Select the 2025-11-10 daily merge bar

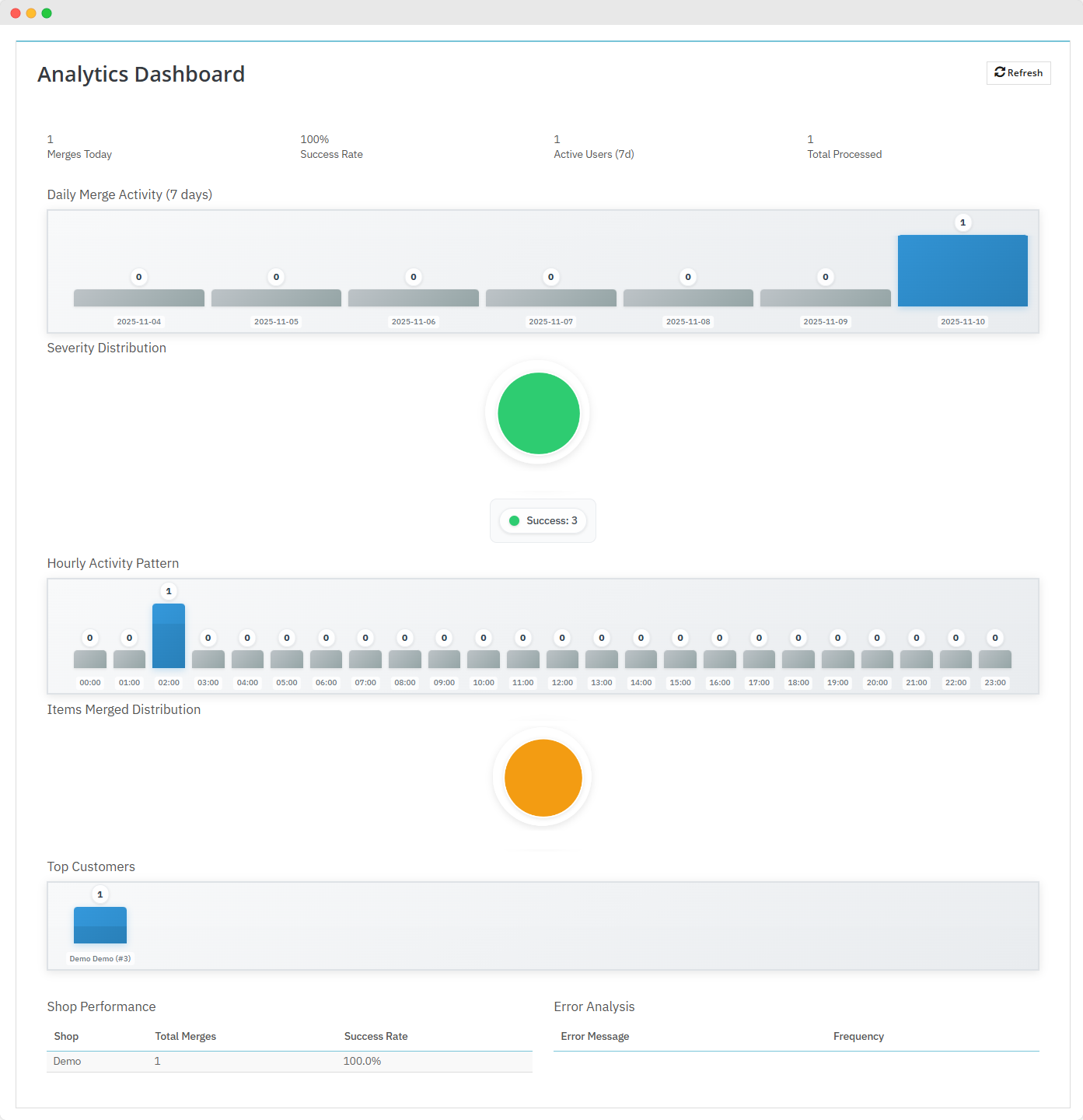962,271
